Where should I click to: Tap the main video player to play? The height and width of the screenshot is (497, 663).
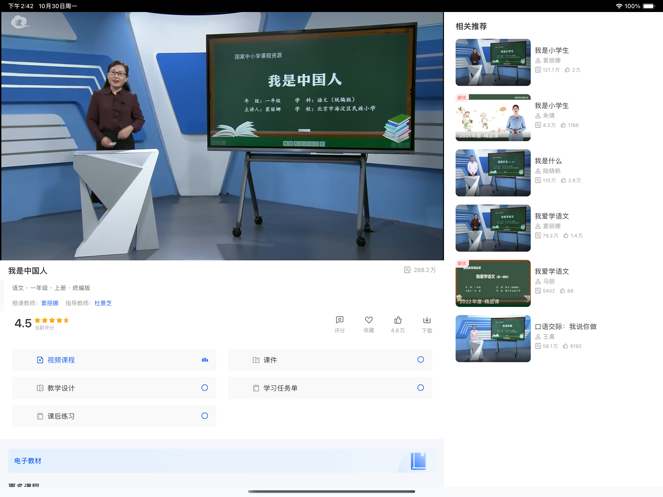tap(222, 136)
